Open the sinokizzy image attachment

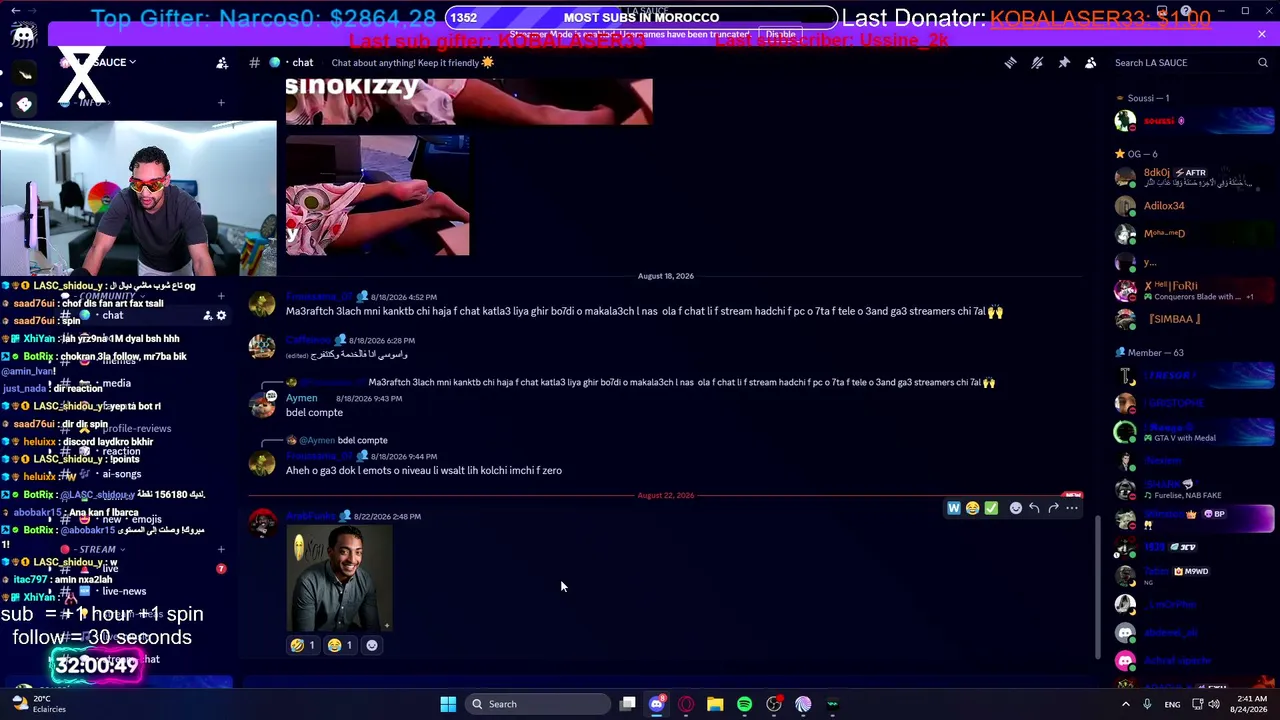pos(469,101)
